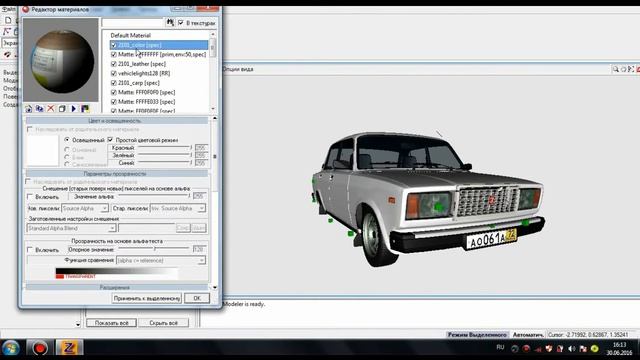Click 'Автоматич.' status bar toggle
This screenshot has width=640, height=360.
(528, 335)
